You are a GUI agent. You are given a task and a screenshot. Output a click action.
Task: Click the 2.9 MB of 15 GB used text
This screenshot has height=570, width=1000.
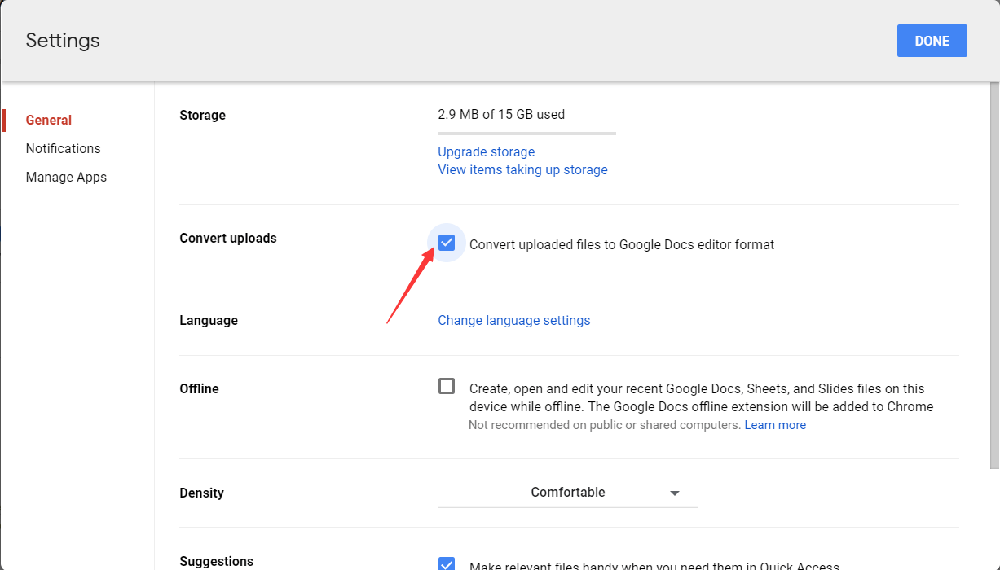tap(501, 115)
